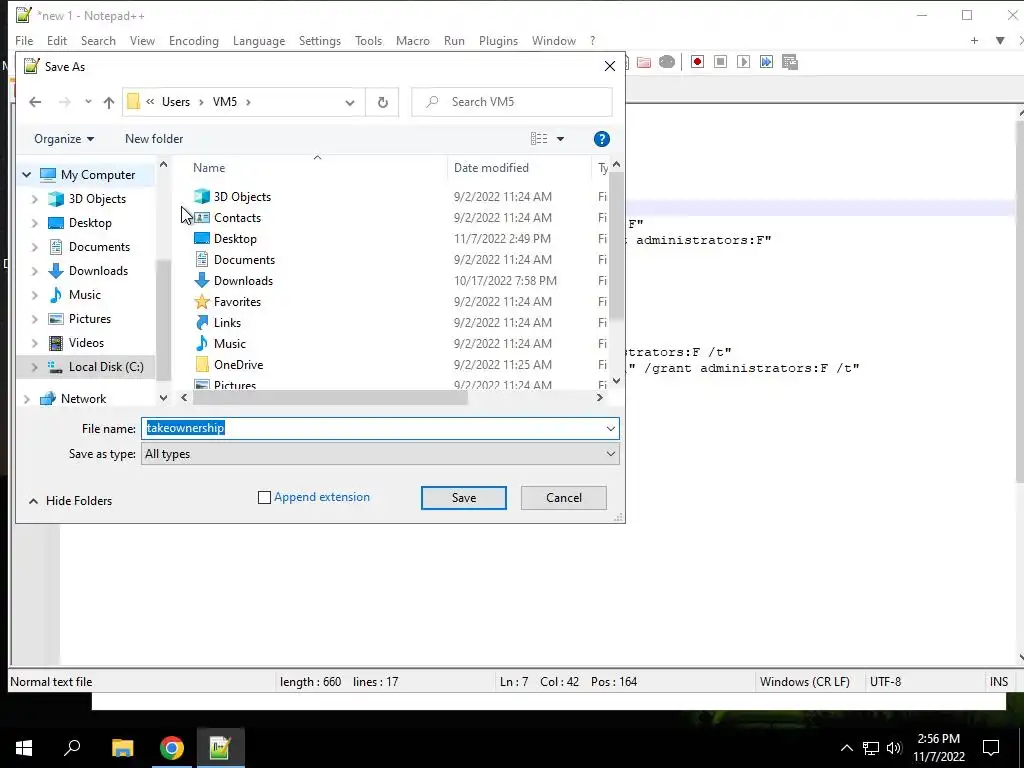Click INS mode in status bar

coord(999,682)
